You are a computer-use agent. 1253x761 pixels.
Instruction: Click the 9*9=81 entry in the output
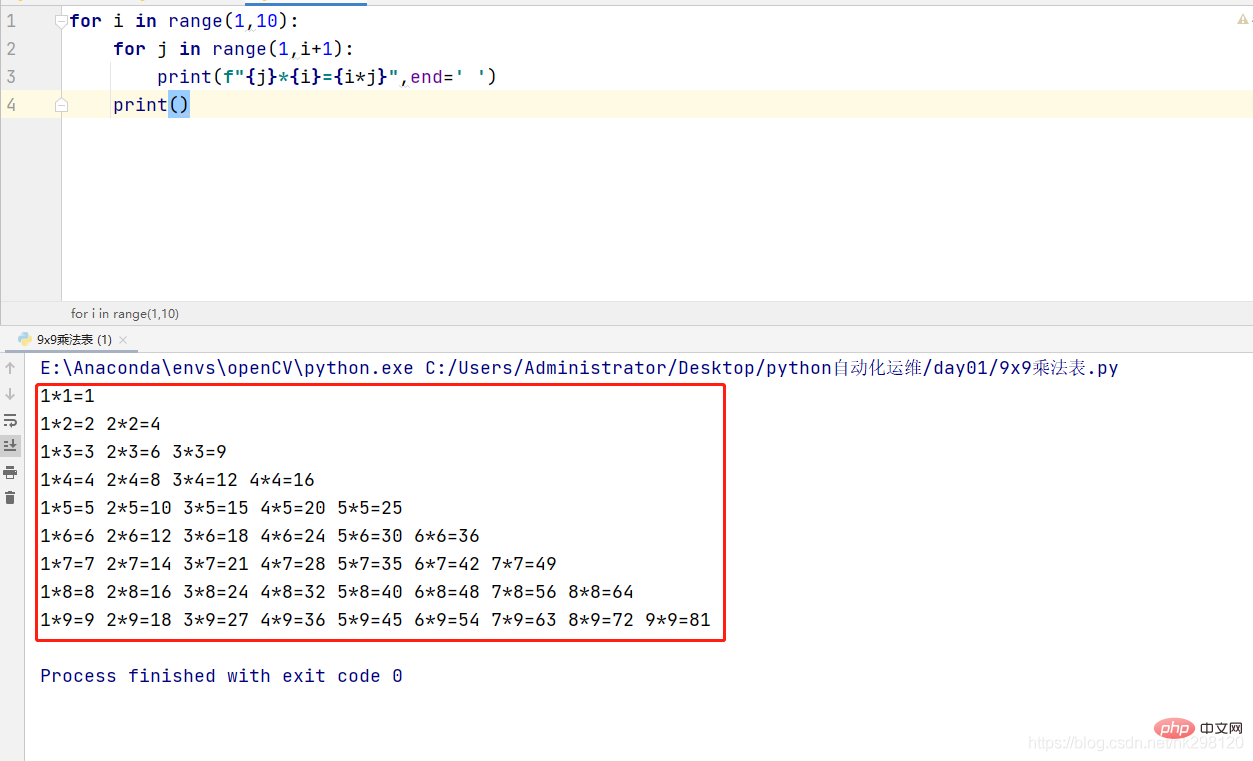677,620
